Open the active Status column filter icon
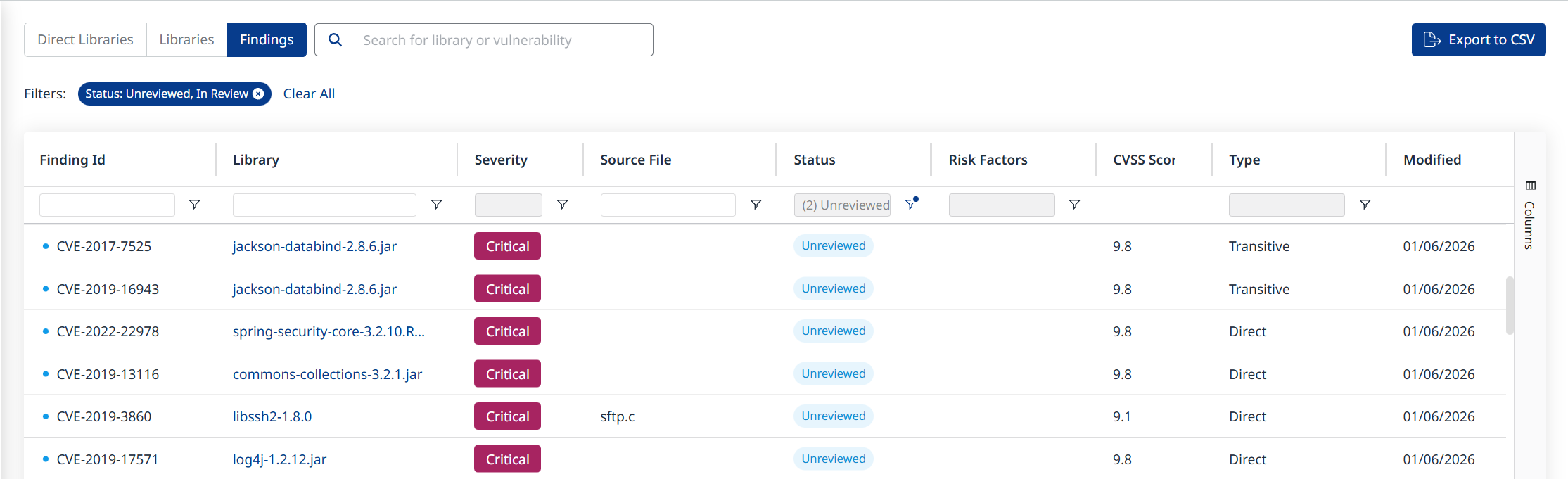 click(911, 205)
